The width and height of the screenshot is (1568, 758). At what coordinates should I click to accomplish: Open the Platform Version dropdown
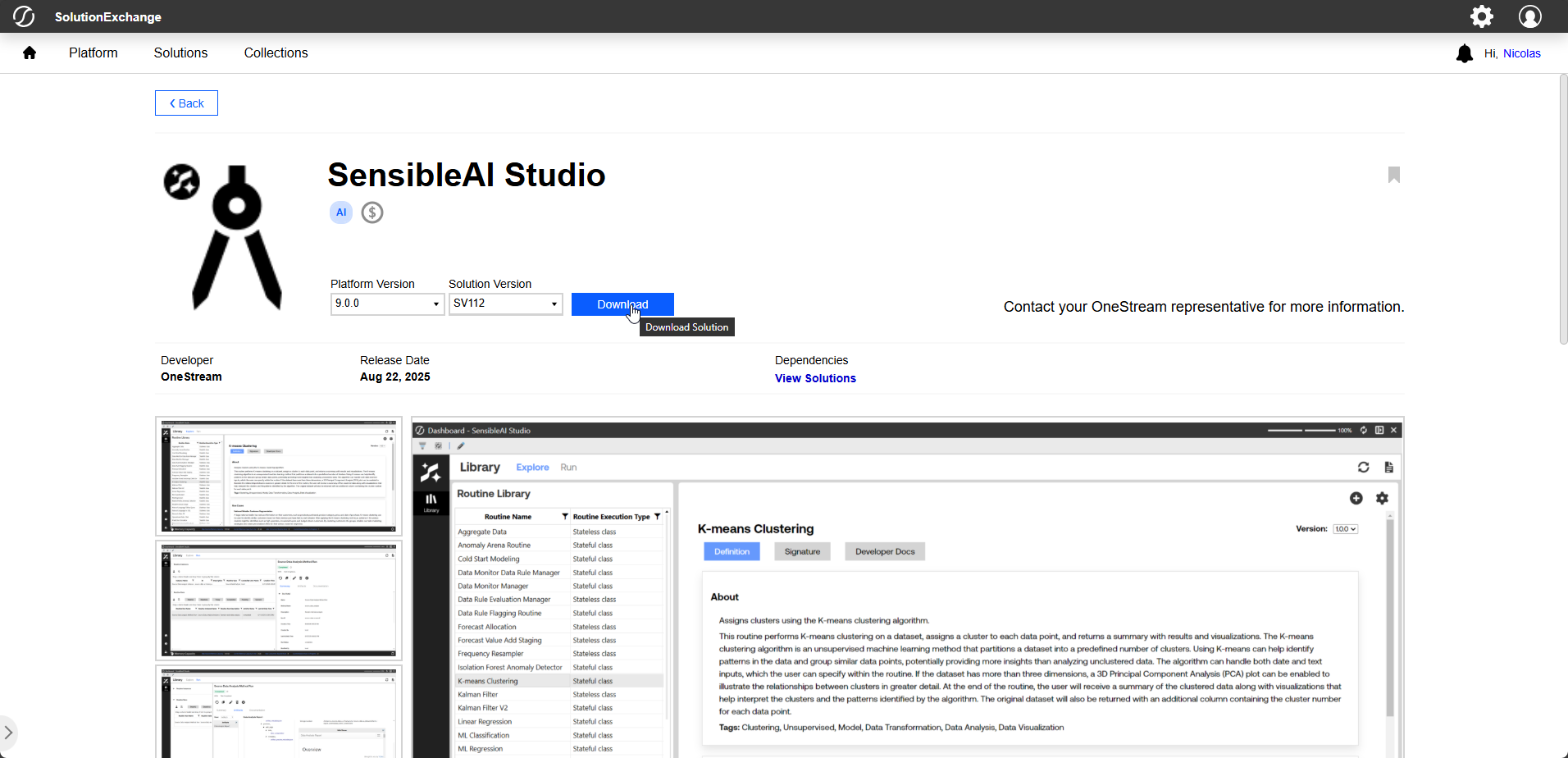(387, 304)
